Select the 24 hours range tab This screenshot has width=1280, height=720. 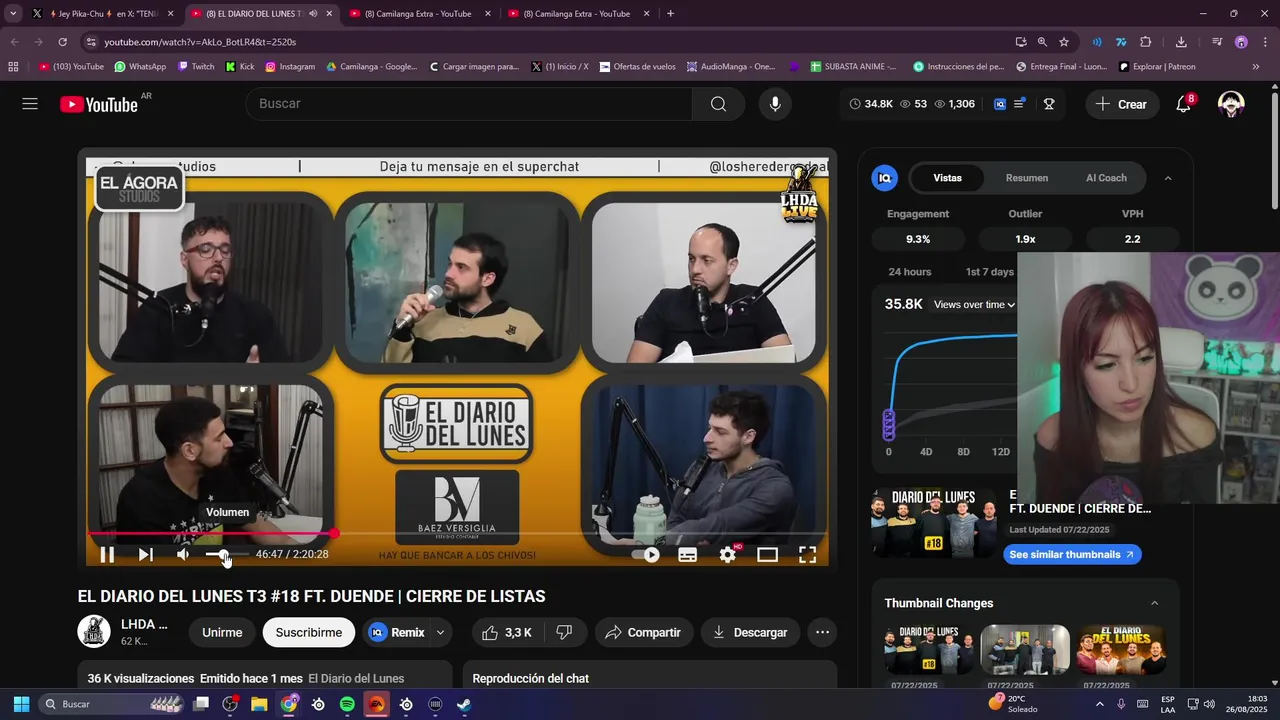[910, 272]
